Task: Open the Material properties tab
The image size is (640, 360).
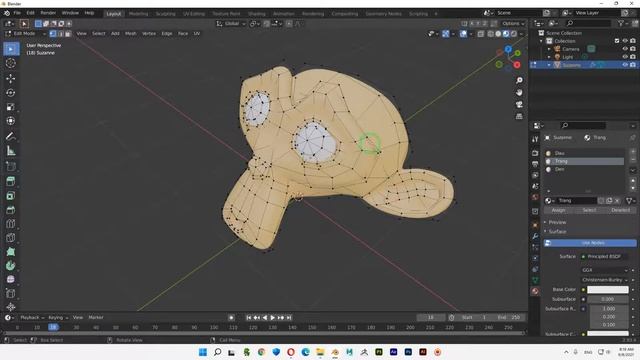Action: pos(535,291)
